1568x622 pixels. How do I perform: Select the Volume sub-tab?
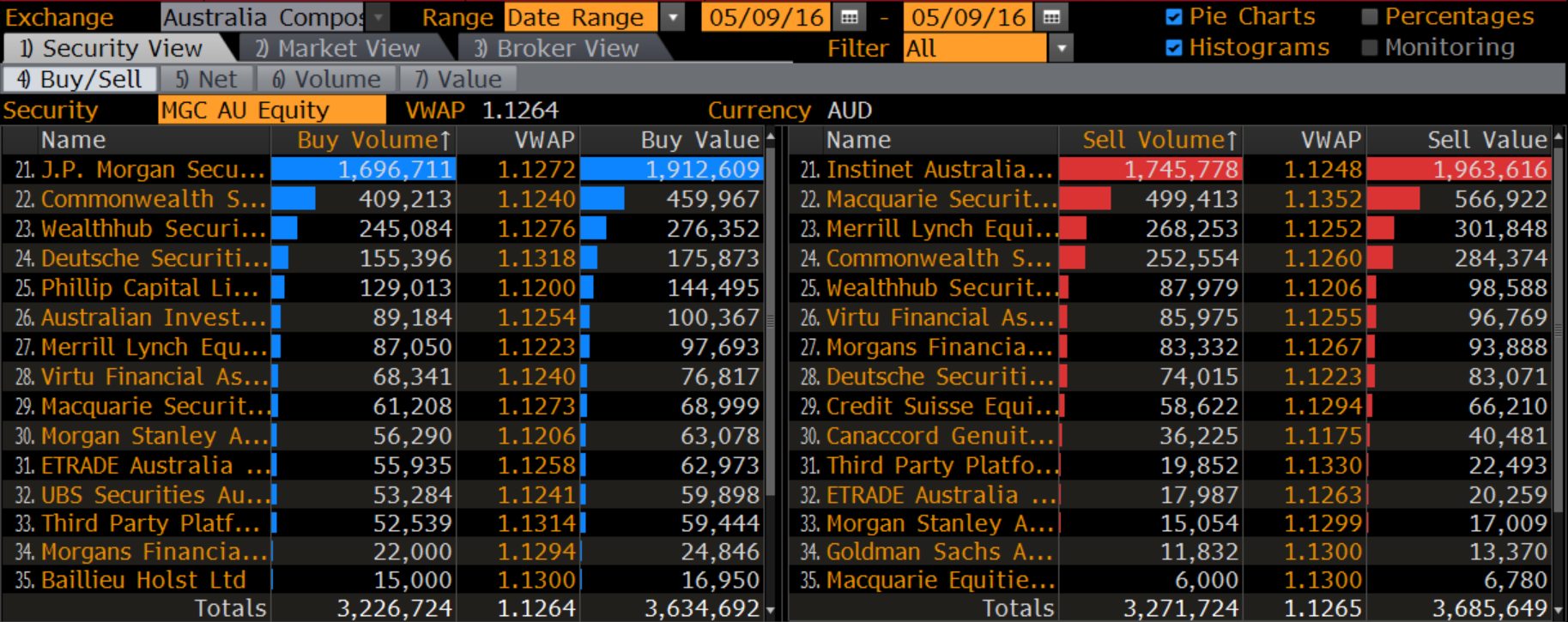point(326,80)
